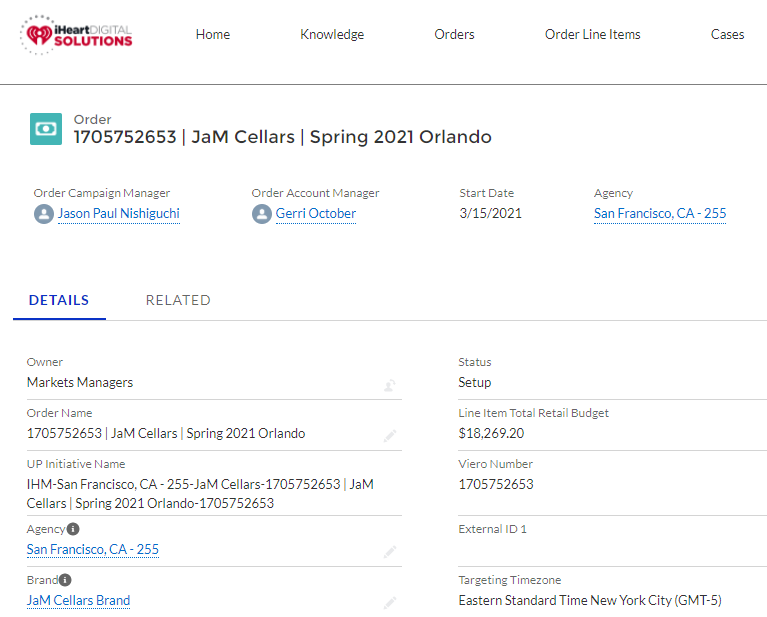Open the Home navigation item
The width and height of the screenshot is (767, 617).
pyautogui.click(x=213, y=34)
